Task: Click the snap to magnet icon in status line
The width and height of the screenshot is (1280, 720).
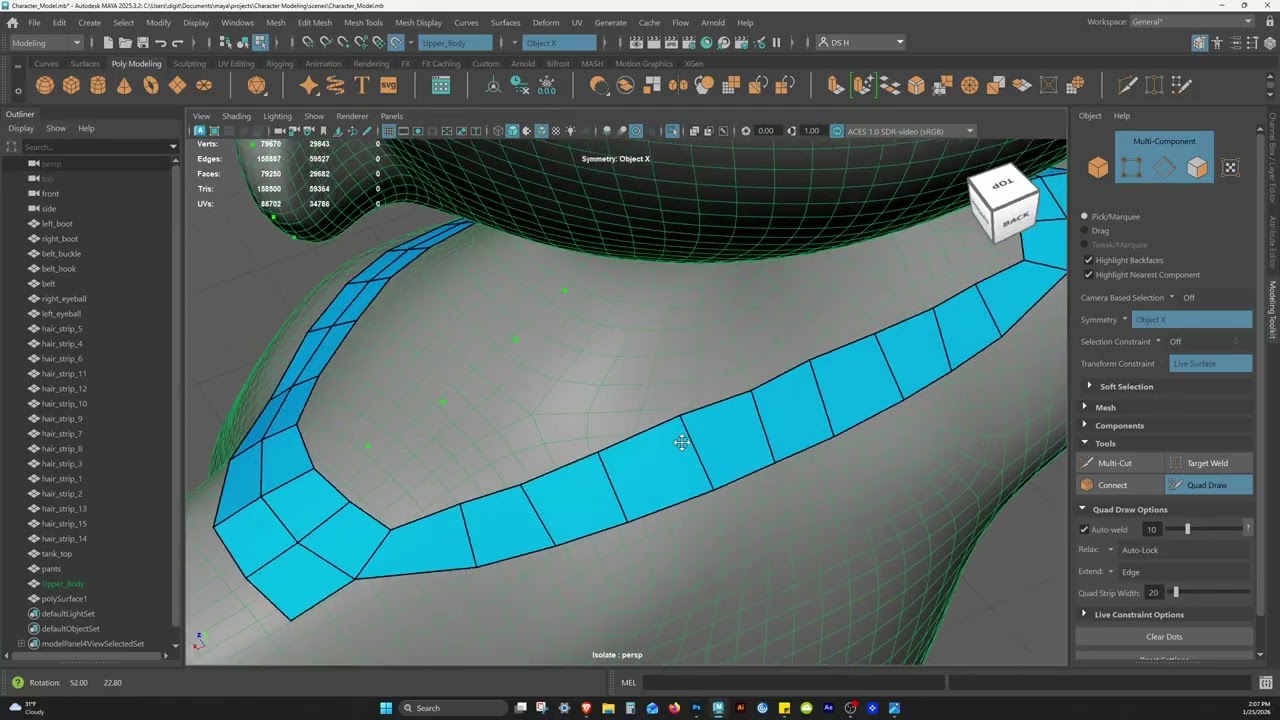Action: pyautogui.click(x=396, y=42)
